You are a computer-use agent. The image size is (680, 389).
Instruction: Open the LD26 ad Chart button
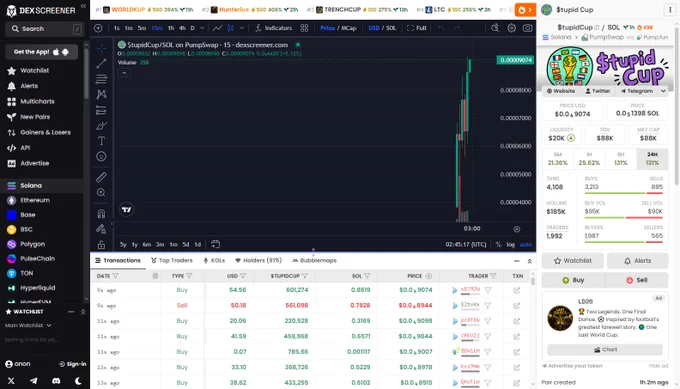tap(605, 350)
